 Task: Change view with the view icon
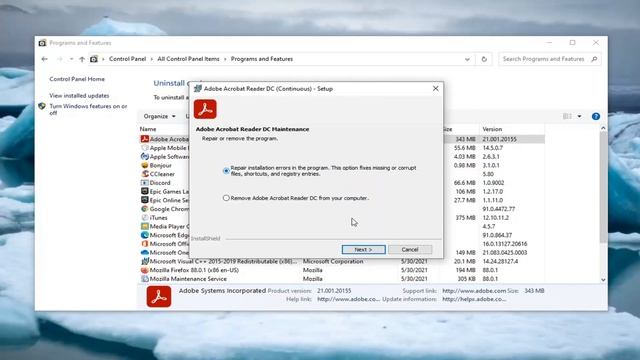click(567, 116)
